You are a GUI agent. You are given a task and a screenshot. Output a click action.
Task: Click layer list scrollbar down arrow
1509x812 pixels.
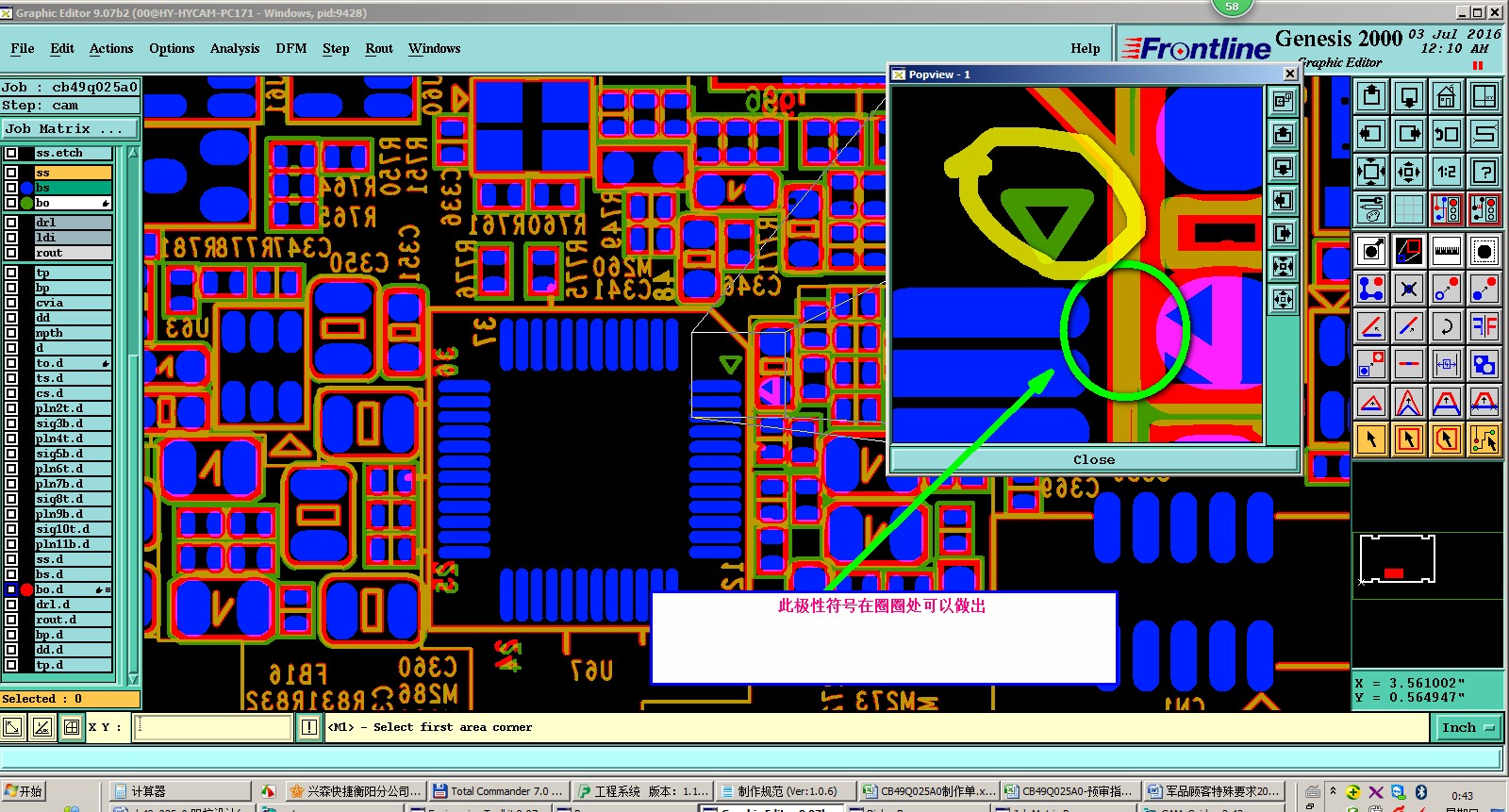point(133,678)
